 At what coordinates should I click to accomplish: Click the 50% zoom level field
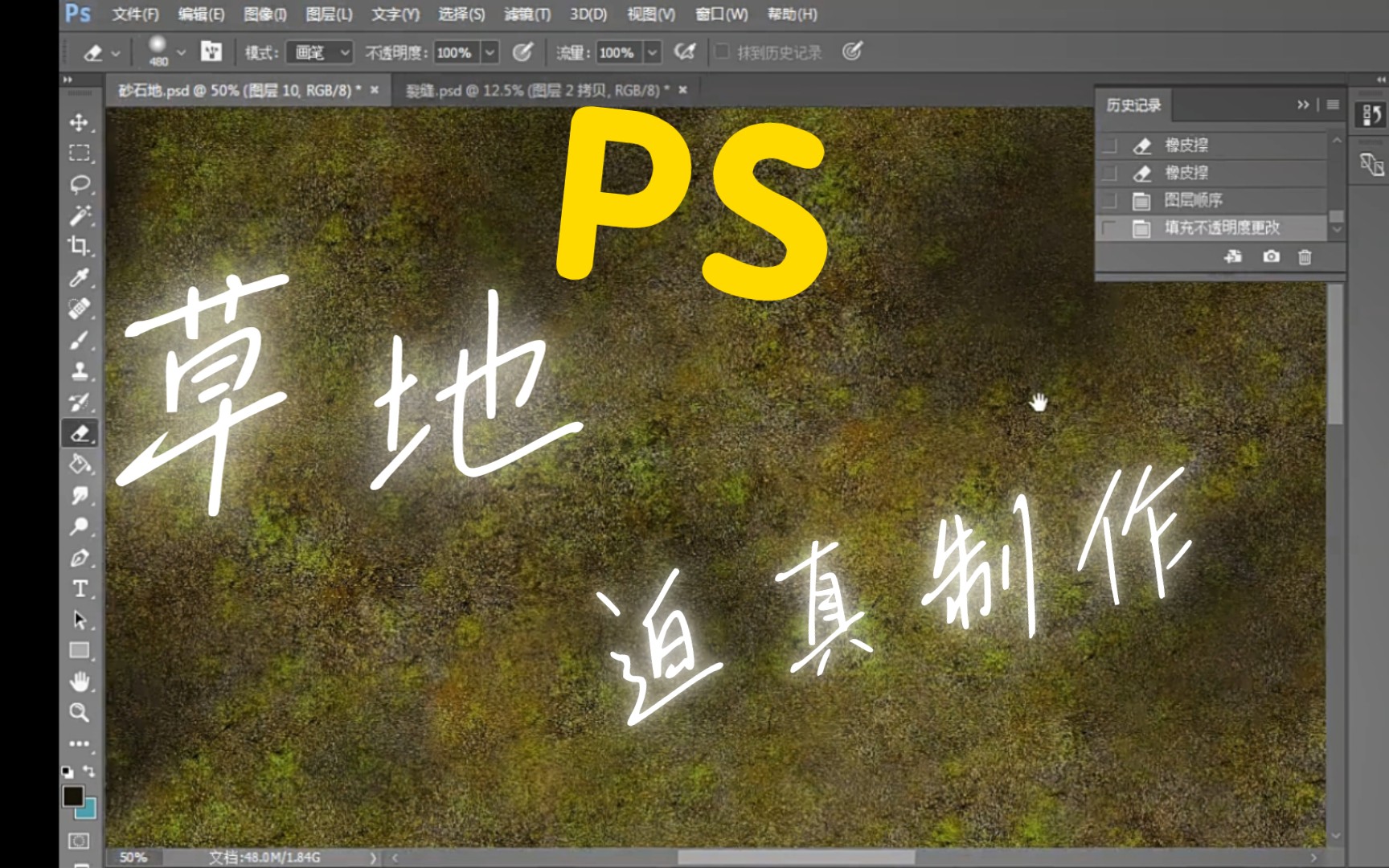[134, 857]
